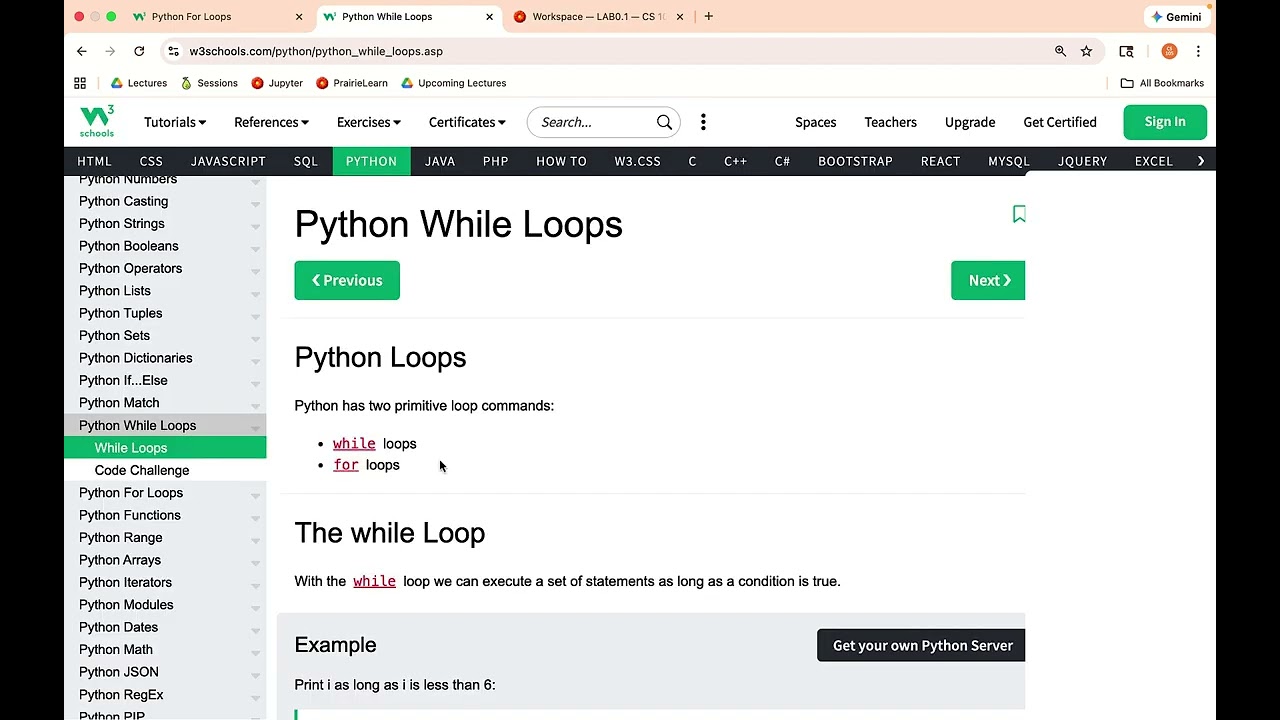
Task: Open Python For Loops in the sidebar
Action: 131,493
